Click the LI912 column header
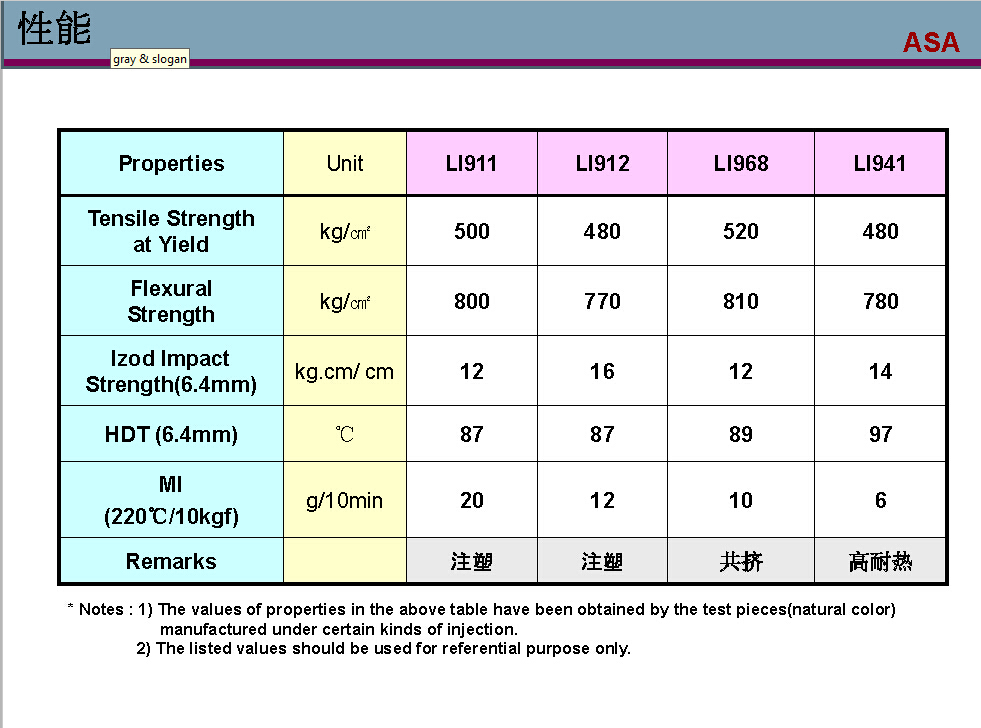 tap(602, 163)
